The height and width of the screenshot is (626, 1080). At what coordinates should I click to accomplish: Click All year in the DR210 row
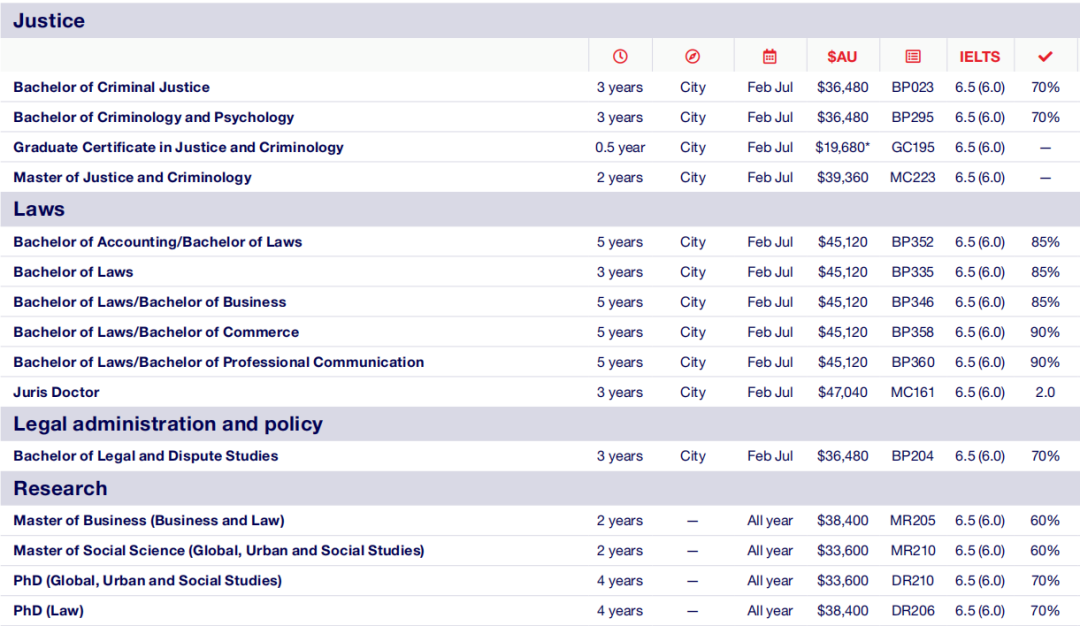(x=770, y=581)
